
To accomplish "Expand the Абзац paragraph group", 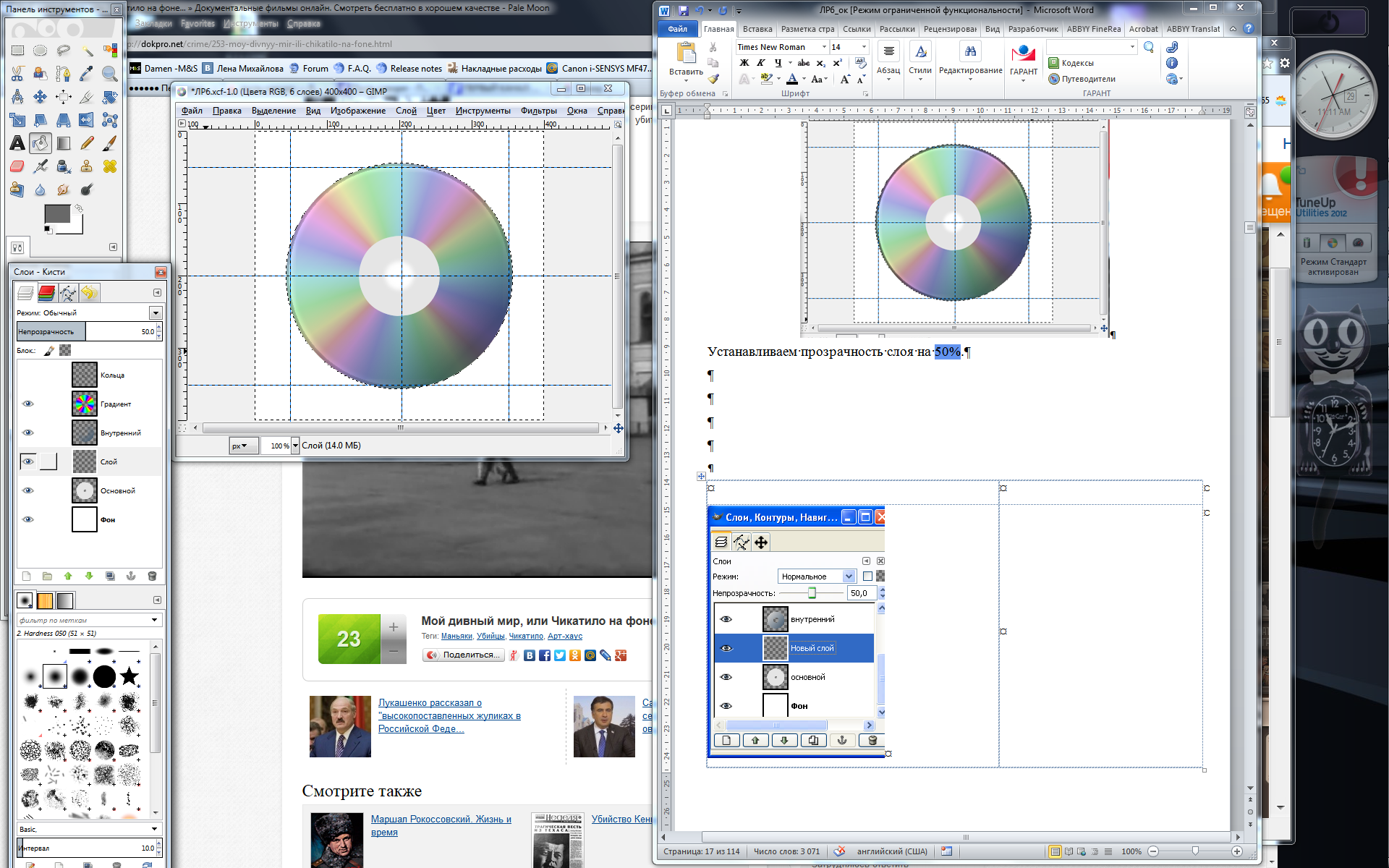I will pos(888,60).
